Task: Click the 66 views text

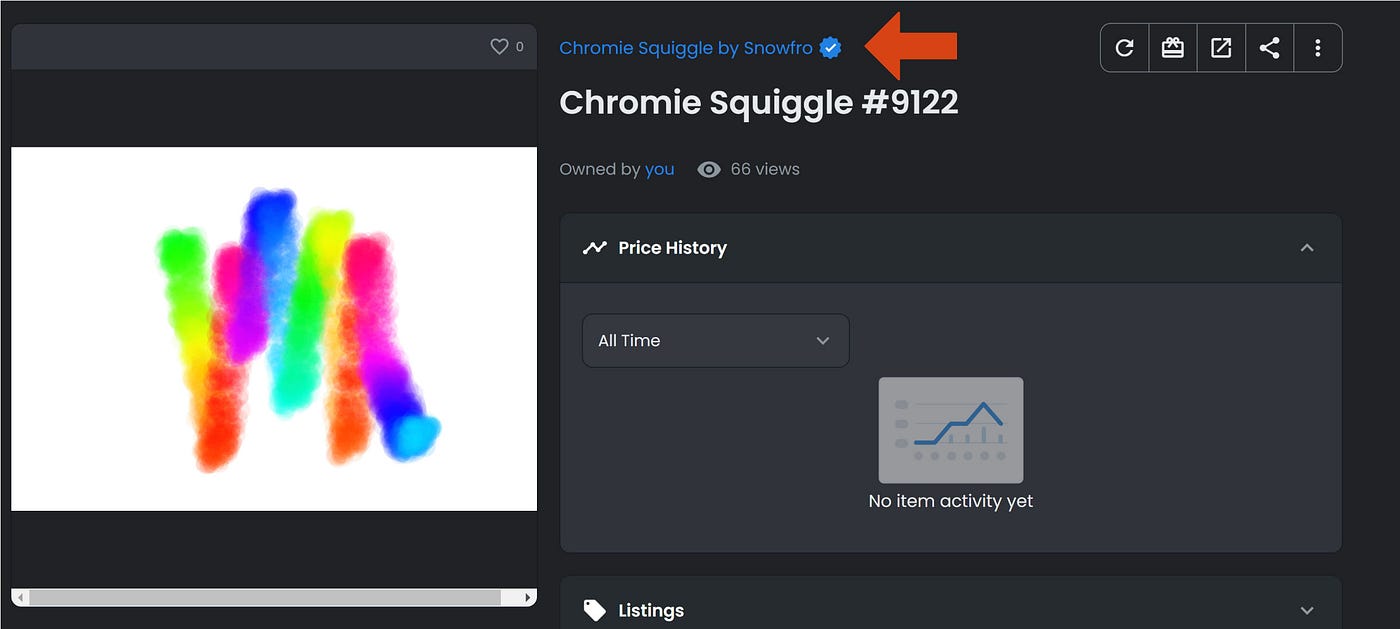Action: [765, 169]
